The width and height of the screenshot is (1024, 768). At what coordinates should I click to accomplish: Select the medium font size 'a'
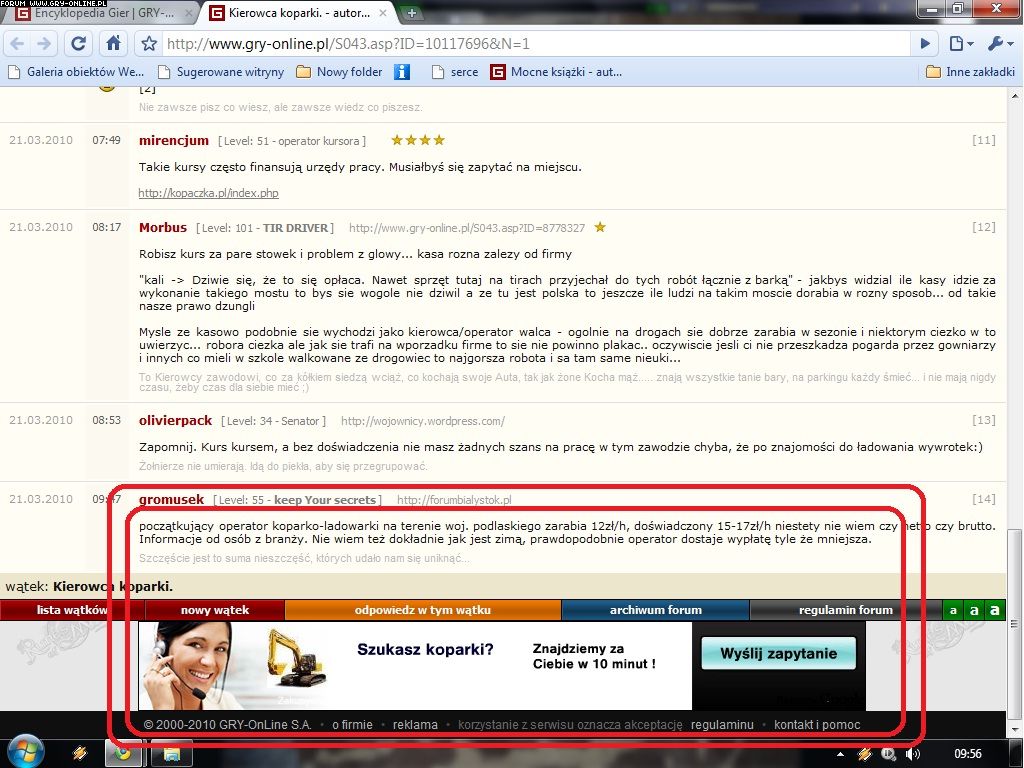pos(974,611)
